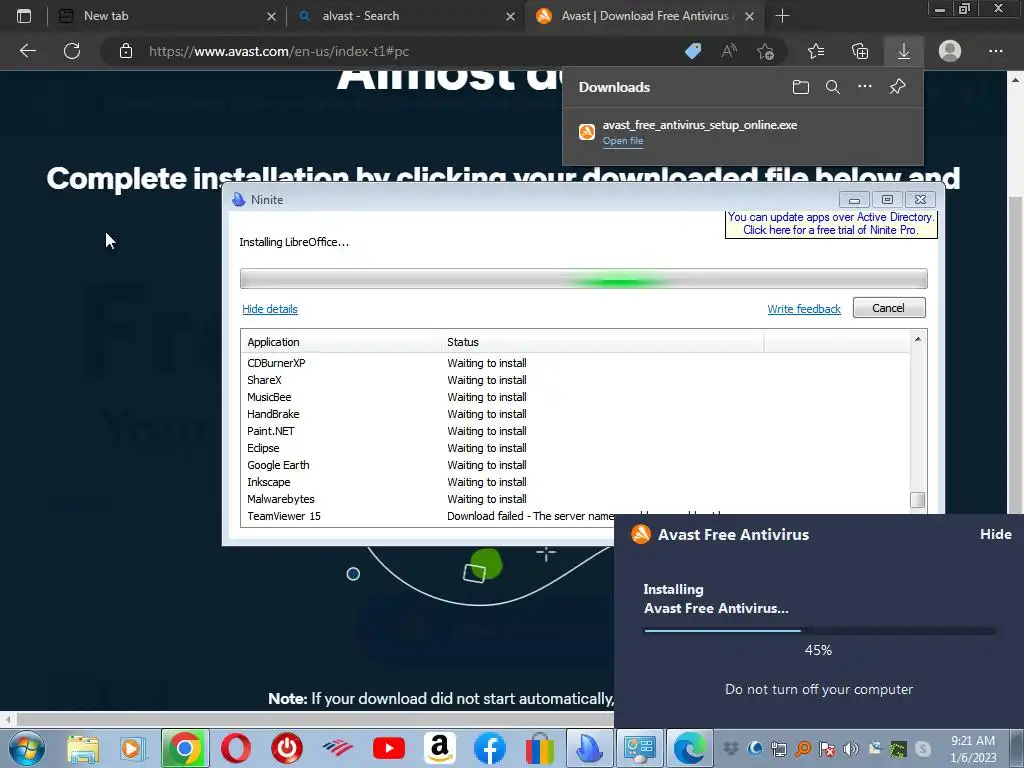This screenshot has width=1024, height=768.
Task: Select the ShareX row
Action: (x=575, y=380)
